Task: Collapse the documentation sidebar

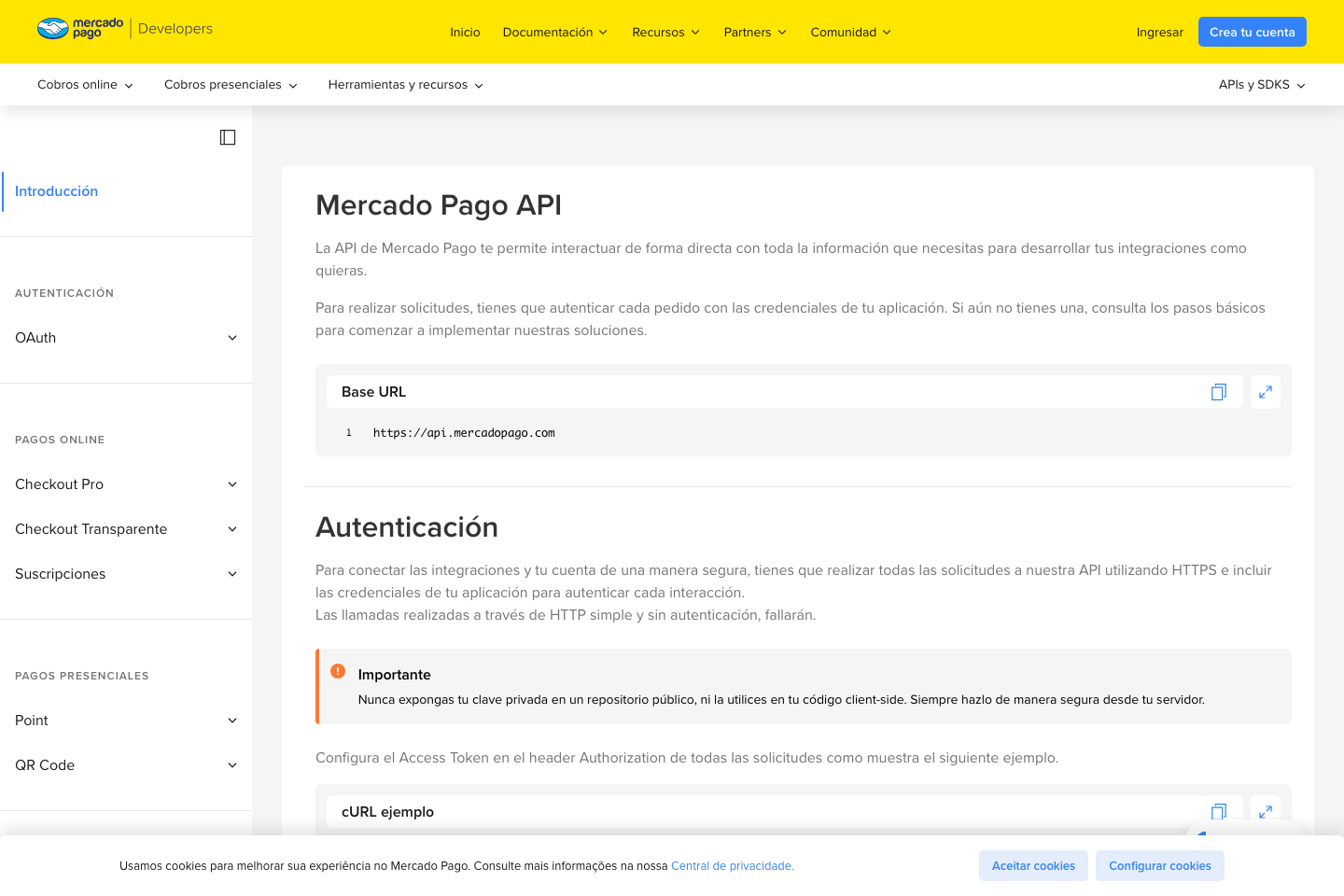Action: click(227, 136)
